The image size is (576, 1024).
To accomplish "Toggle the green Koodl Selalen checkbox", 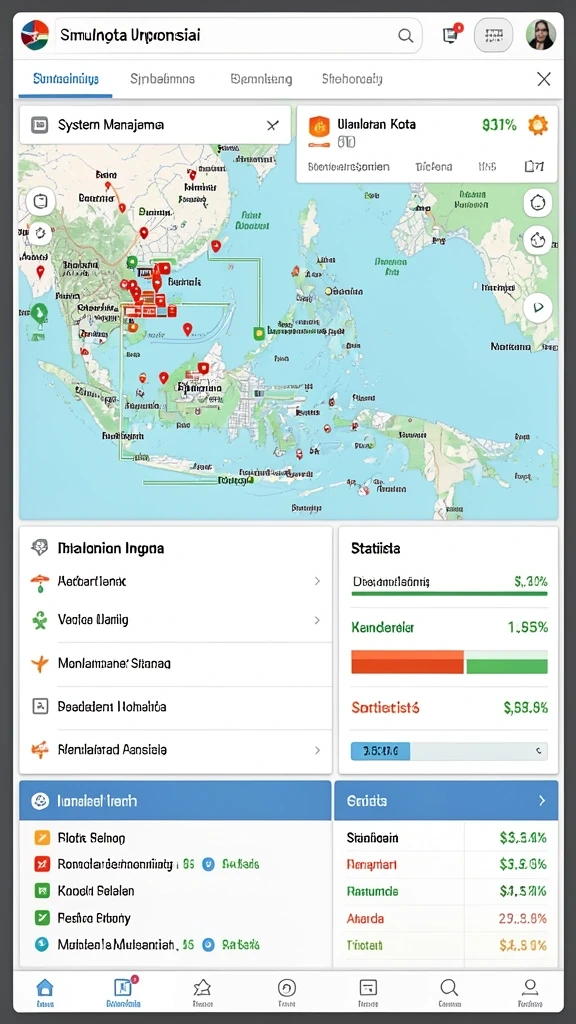I will click(41, 890).
